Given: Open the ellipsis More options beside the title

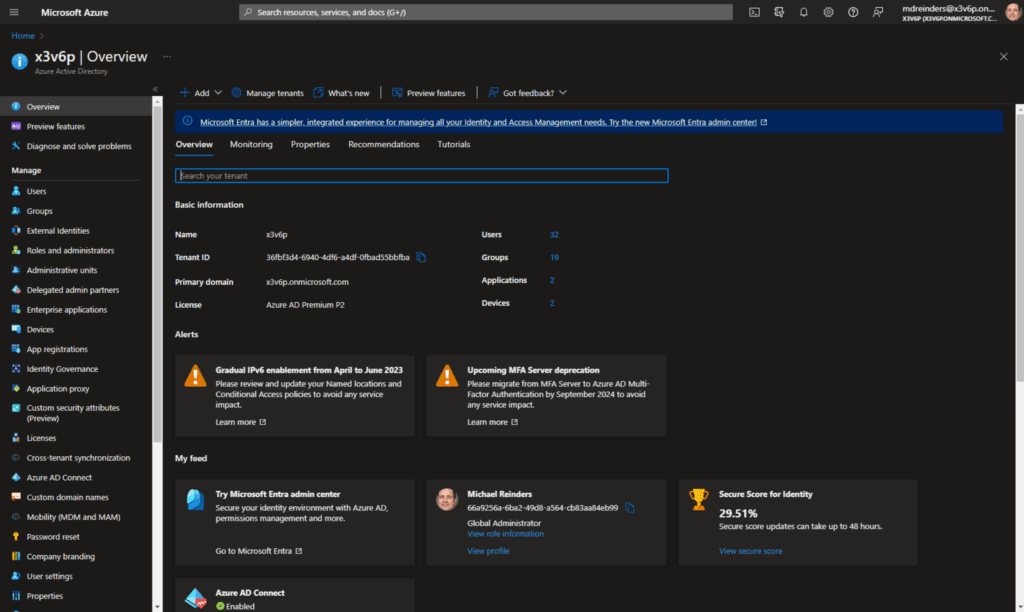Looking at the screenshot, I should click(x=167, y=57).
